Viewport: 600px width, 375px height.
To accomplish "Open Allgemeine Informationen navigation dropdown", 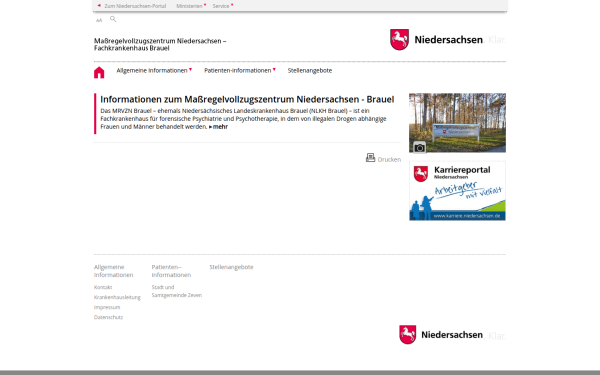I will click(x=154, y=70).
